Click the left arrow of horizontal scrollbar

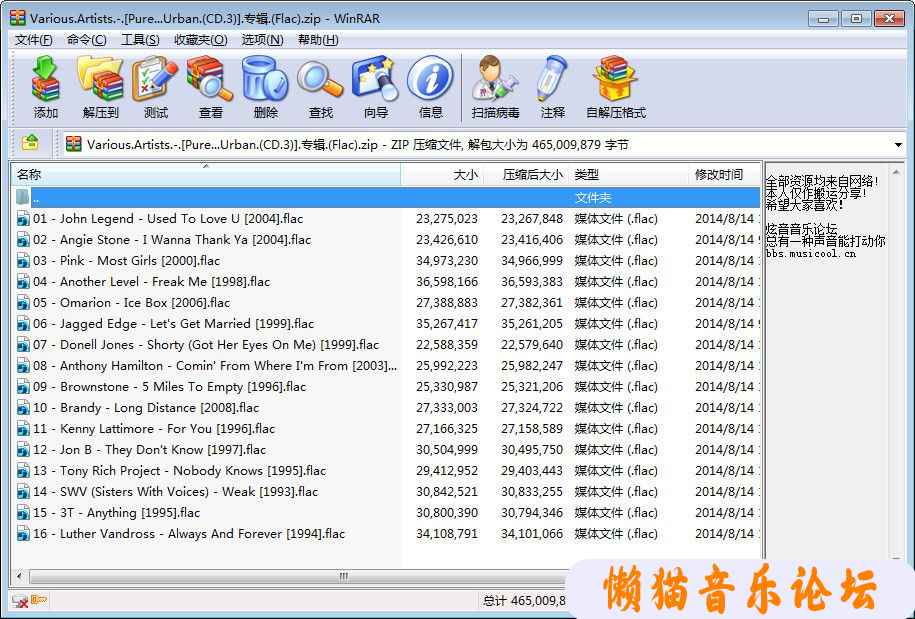[19, 576]
